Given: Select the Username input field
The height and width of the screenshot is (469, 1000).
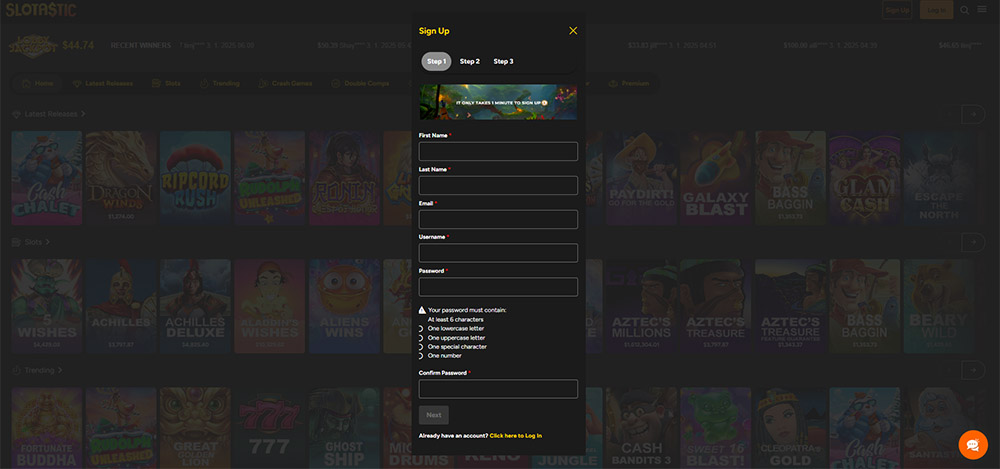Looking at the screenshot, I should (x=498, y=253).
